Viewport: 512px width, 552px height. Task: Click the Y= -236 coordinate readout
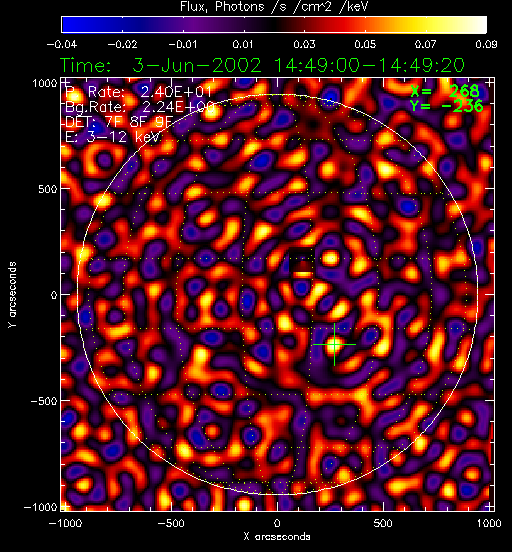[447, 106]
